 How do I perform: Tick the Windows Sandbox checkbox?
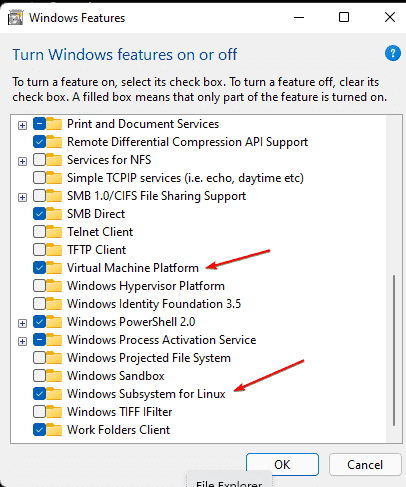click(39, 376)
